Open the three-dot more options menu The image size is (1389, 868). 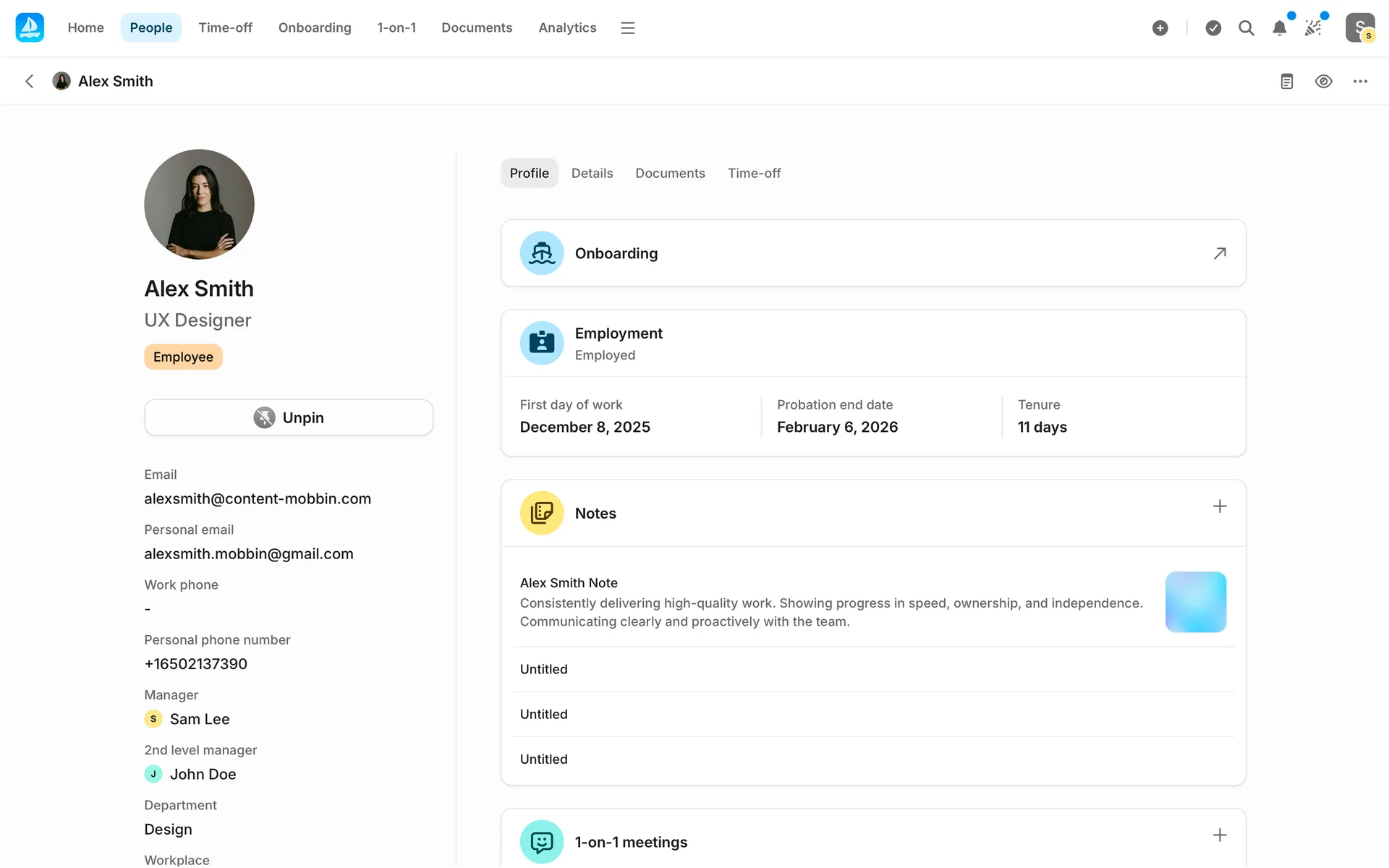[x=1360, y=81]
